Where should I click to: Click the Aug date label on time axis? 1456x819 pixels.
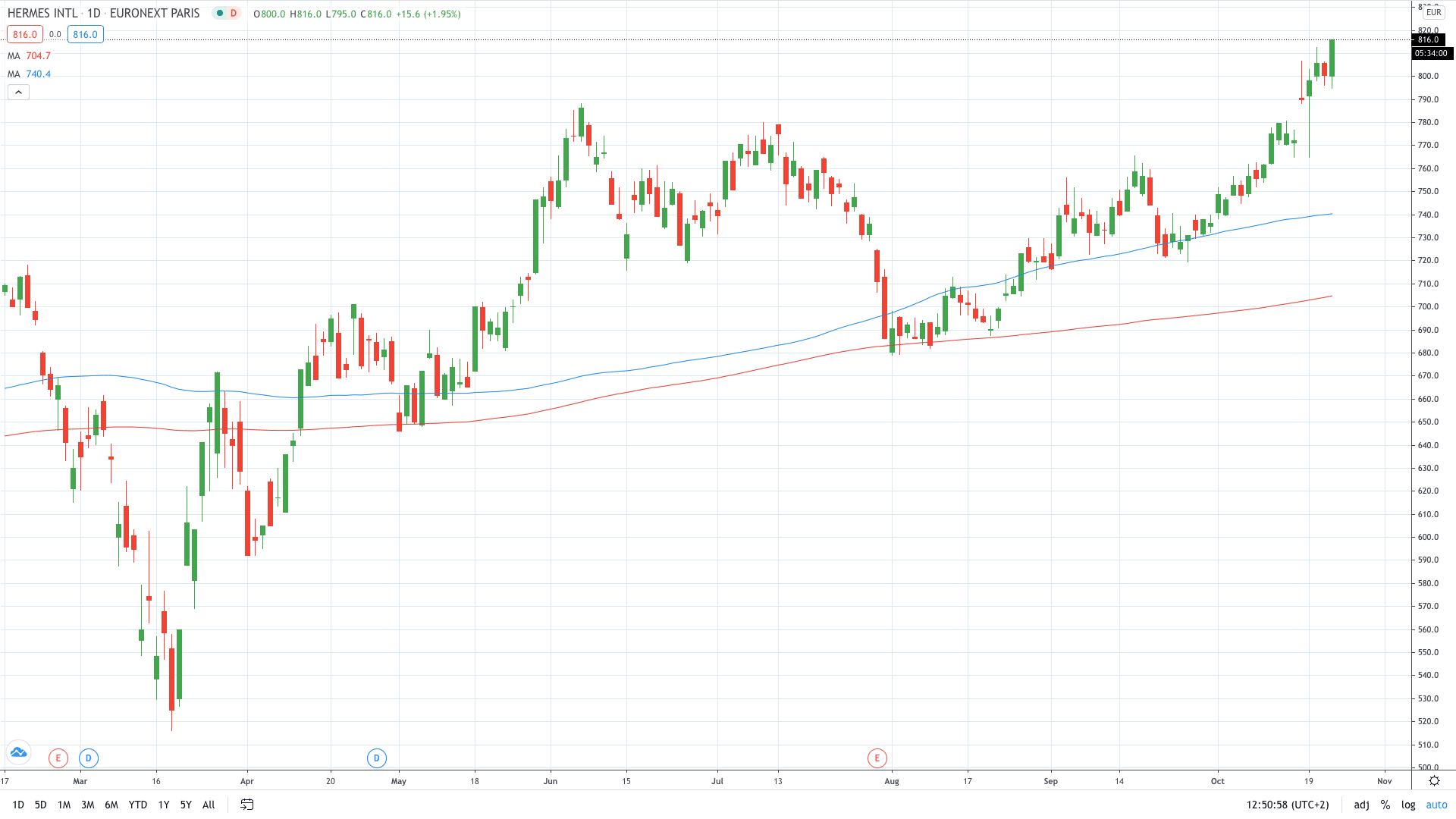pos(892,781)
